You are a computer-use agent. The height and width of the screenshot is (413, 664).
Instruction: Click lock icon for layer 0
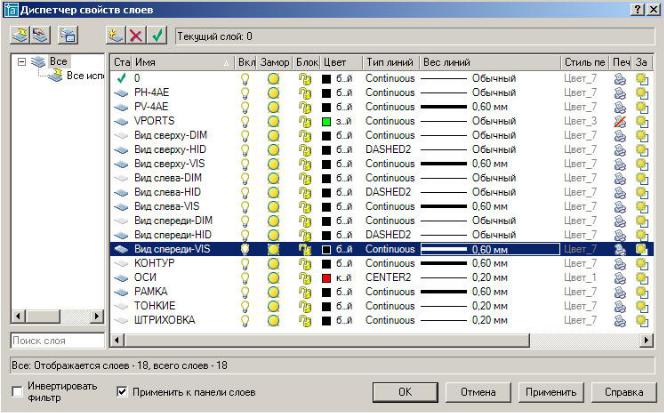tap(304, 79)
